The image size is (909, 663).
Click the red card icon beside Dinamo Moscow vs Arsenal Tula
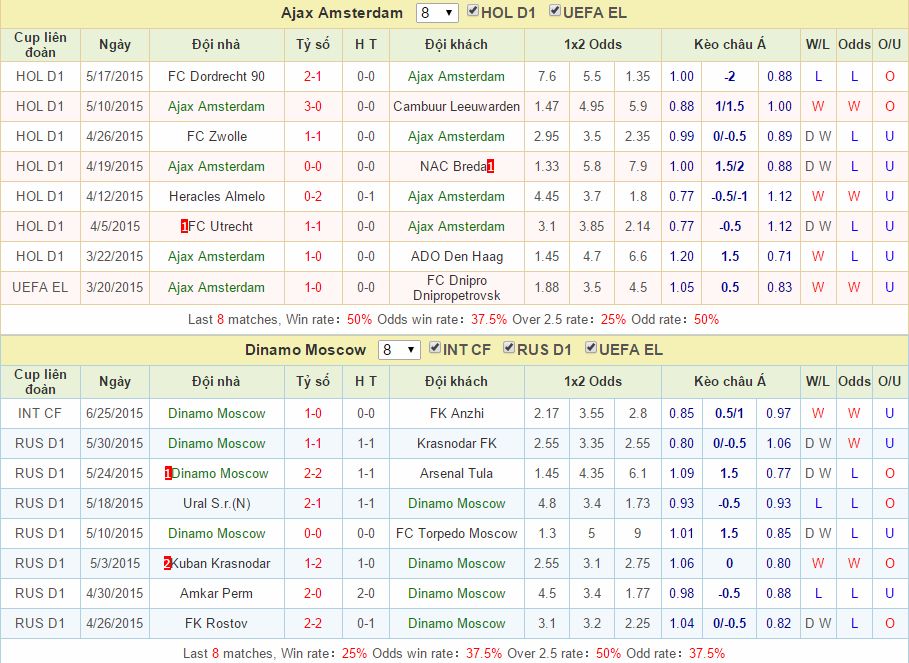168,473
